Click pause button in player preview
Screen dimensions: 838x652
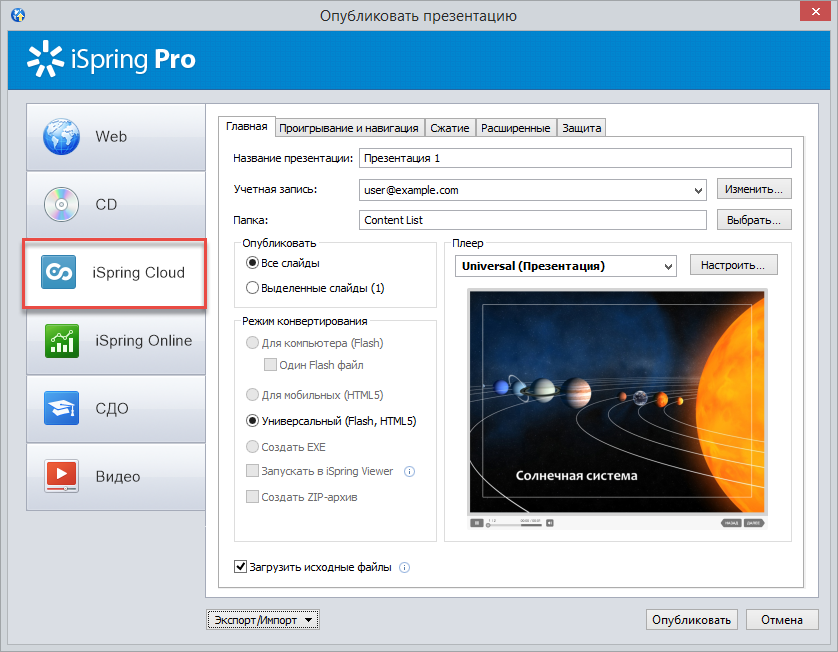point(476,523)
